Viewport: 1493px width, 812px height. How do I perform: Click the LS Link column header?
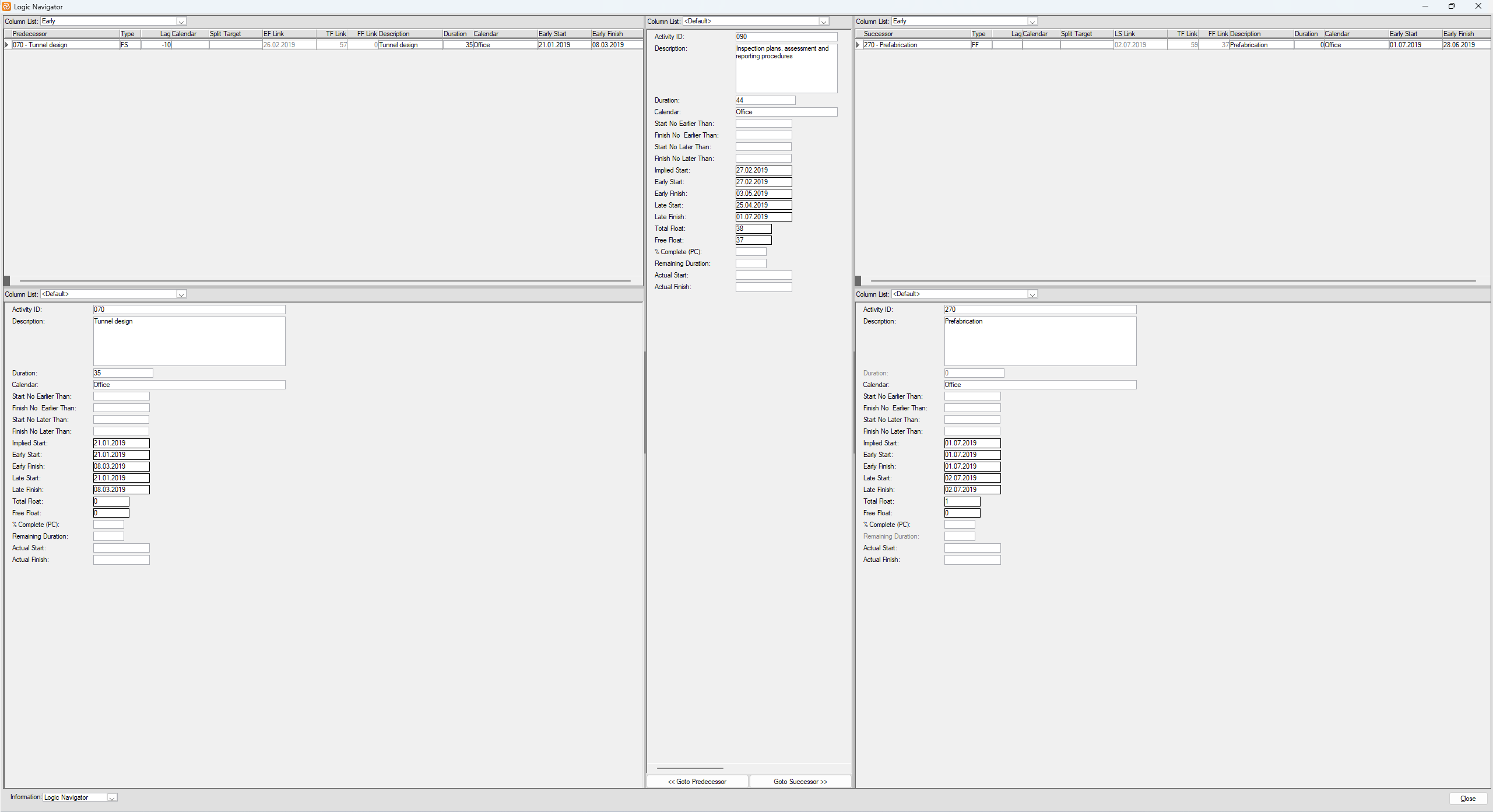1140,34
